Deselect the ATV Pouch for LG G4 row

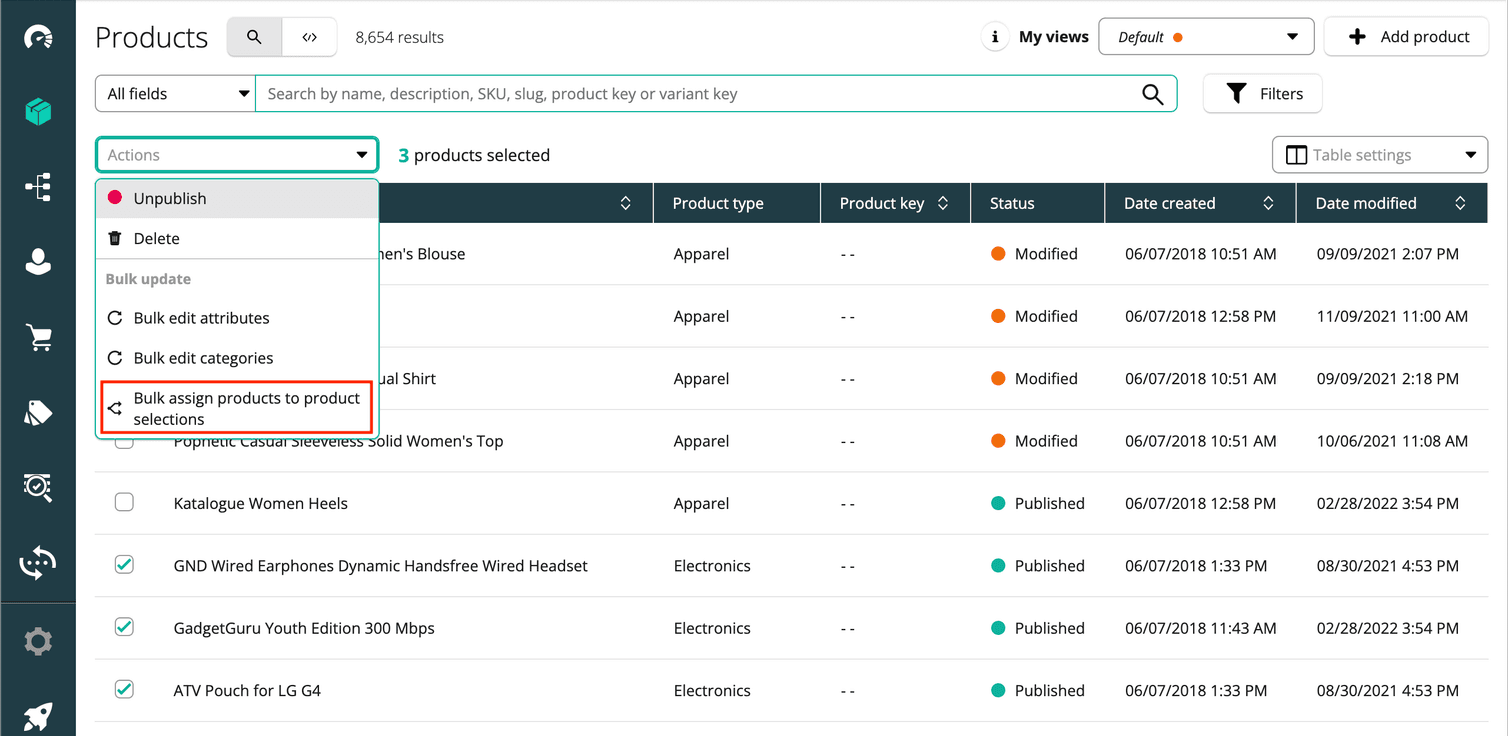[x=124, y=689]
